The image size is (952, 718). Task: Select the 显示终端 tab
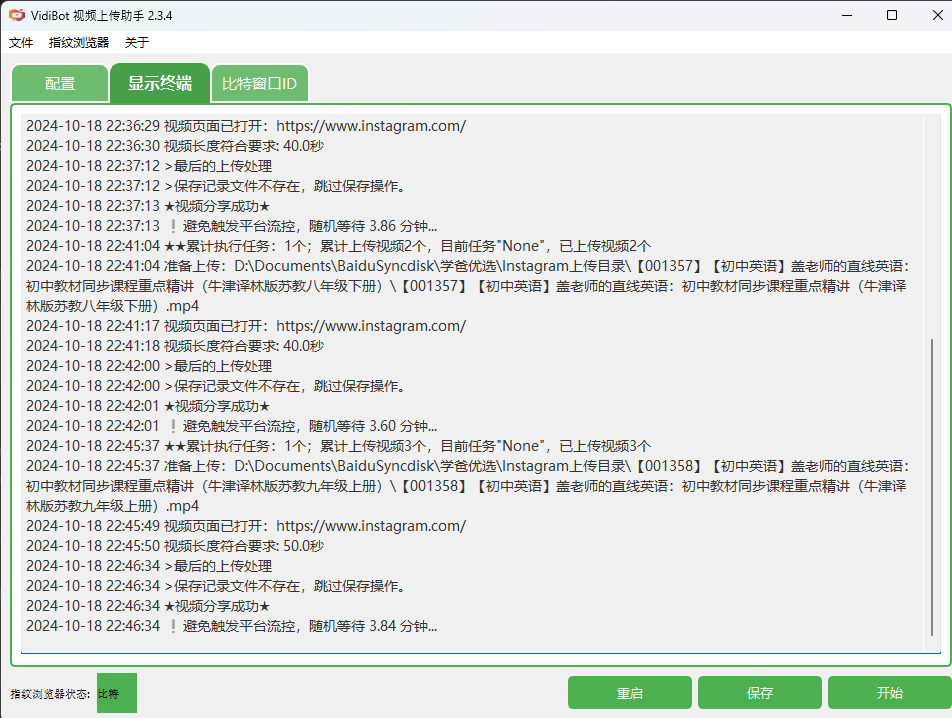pyautogui.click(x=160, y=83)
